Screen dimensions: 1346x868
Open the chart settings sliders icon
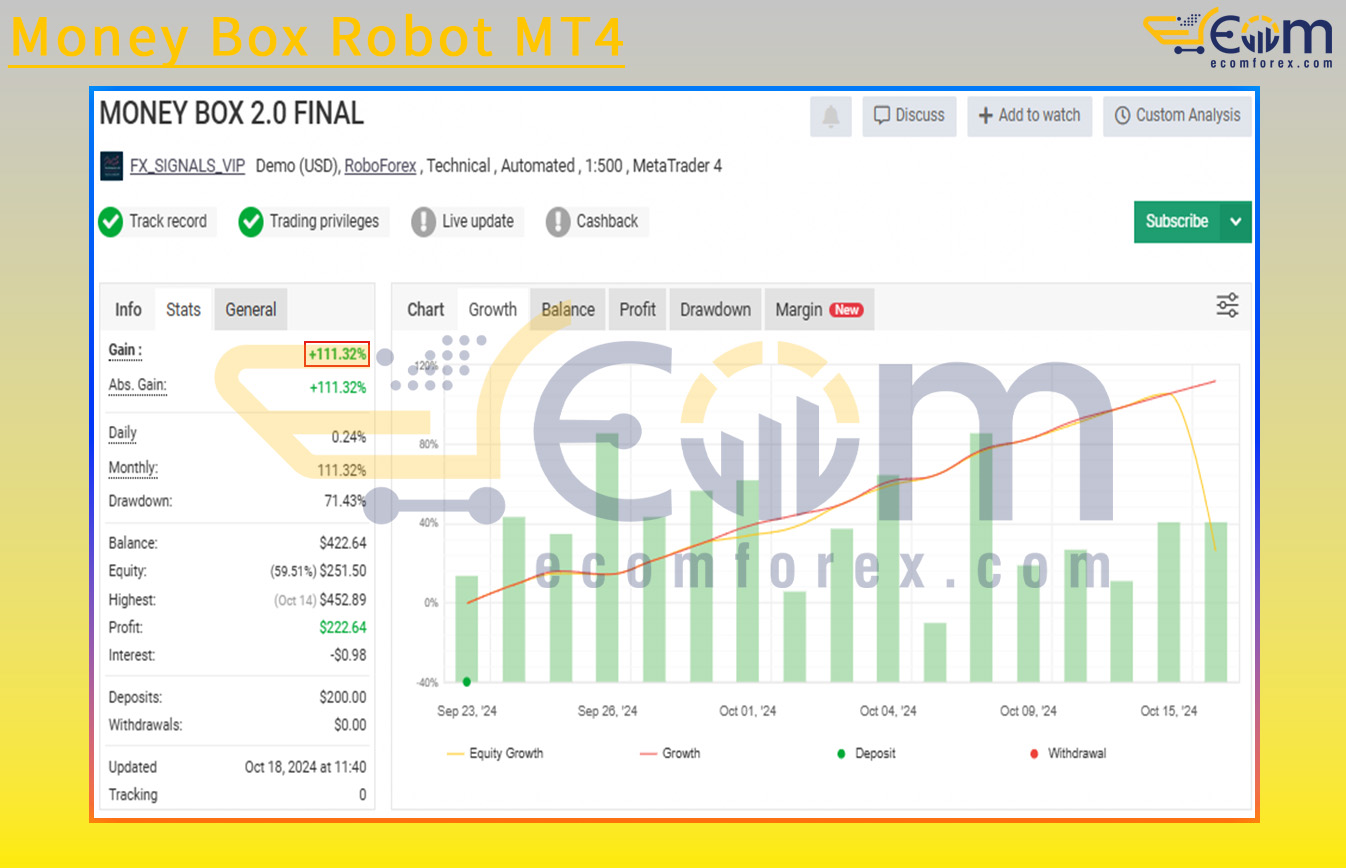1227,306
